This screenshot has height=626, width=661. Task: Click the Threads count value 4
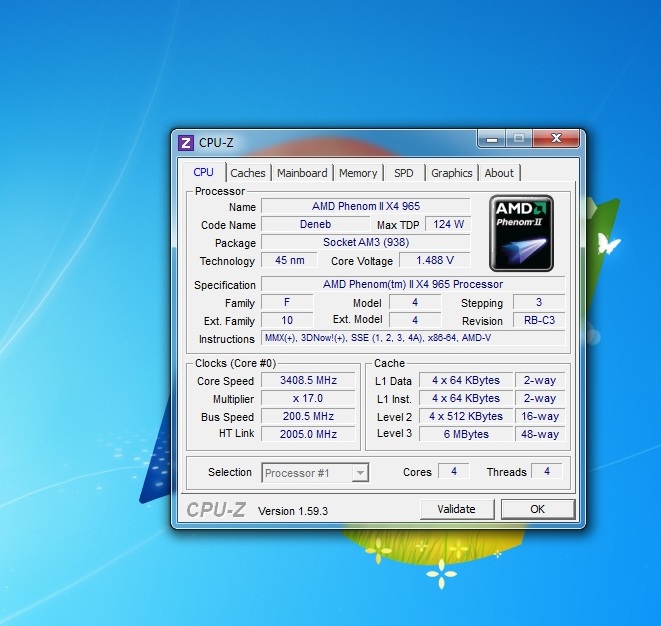547,471
